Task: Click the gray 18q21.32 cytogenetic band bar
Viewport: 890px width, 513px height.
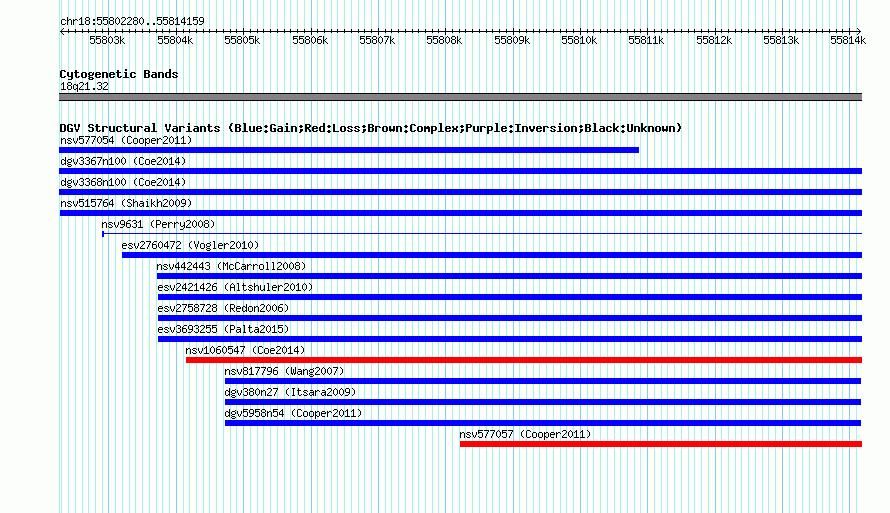Action: click(460, 97)
